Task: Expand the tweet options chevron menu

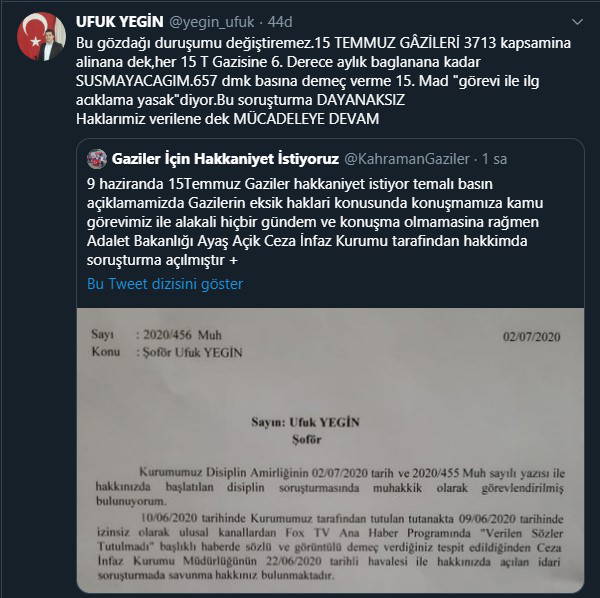Action: 577,22
